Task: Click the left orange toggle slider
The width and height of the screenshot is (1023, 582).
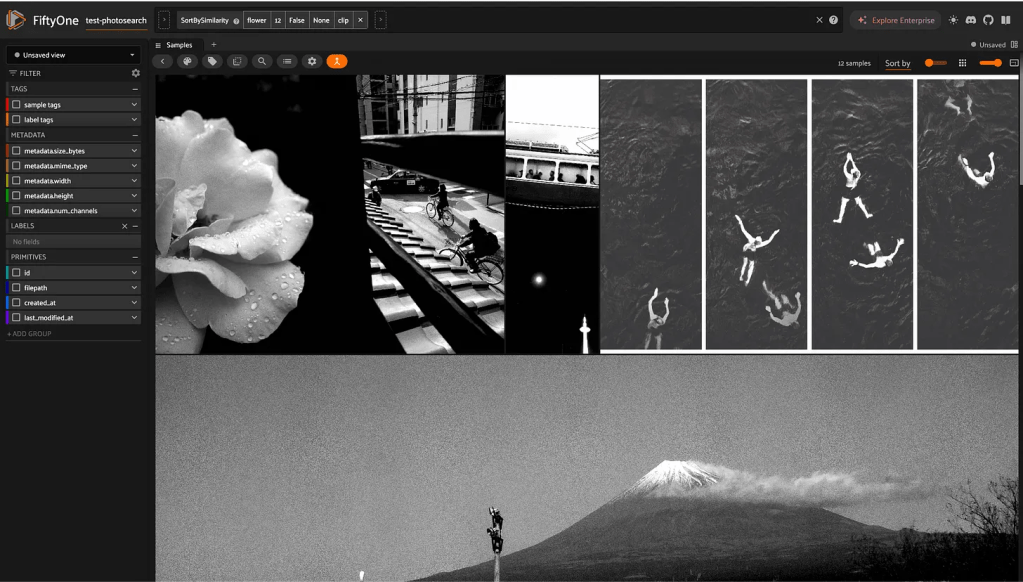Action: click(x=935, y=63)
